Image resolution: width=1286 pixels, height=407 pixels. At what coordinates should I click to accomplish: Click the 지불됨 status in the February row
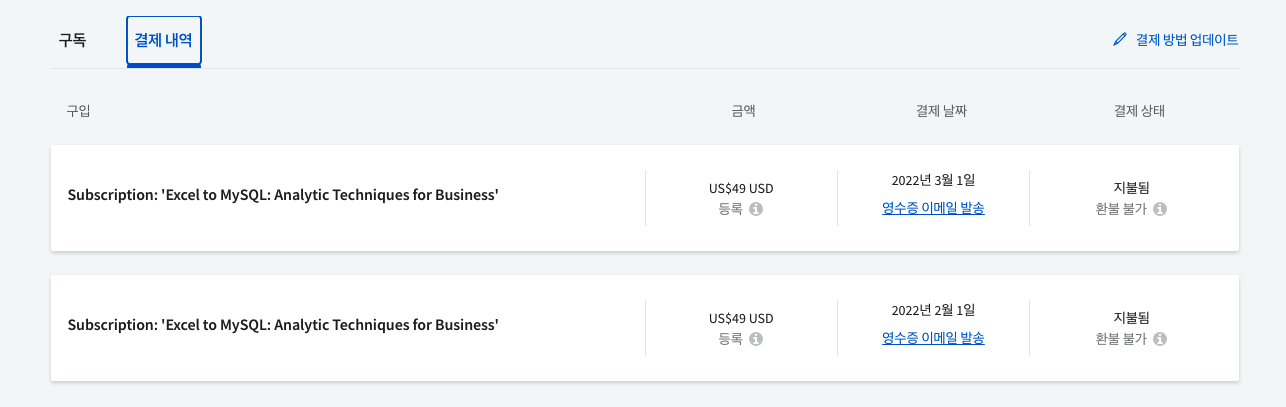click(x=1131, y=317)
